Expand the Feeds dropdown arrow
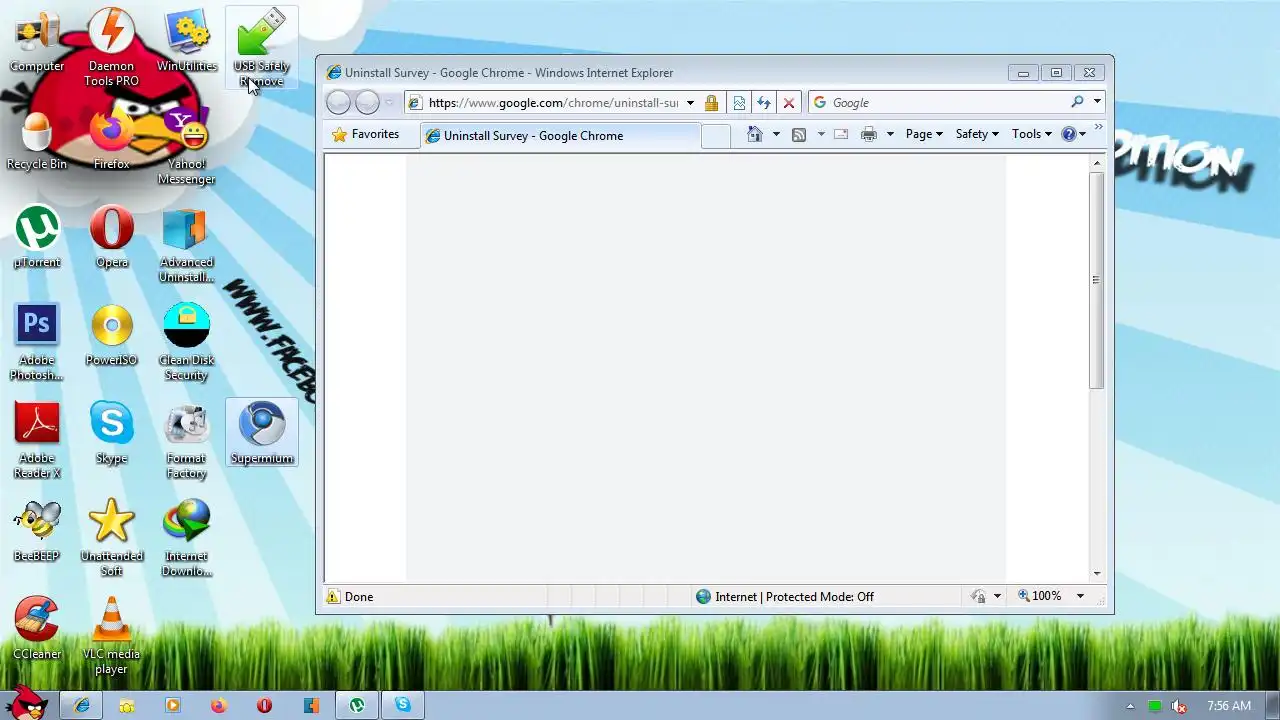 tap(821, 134)
